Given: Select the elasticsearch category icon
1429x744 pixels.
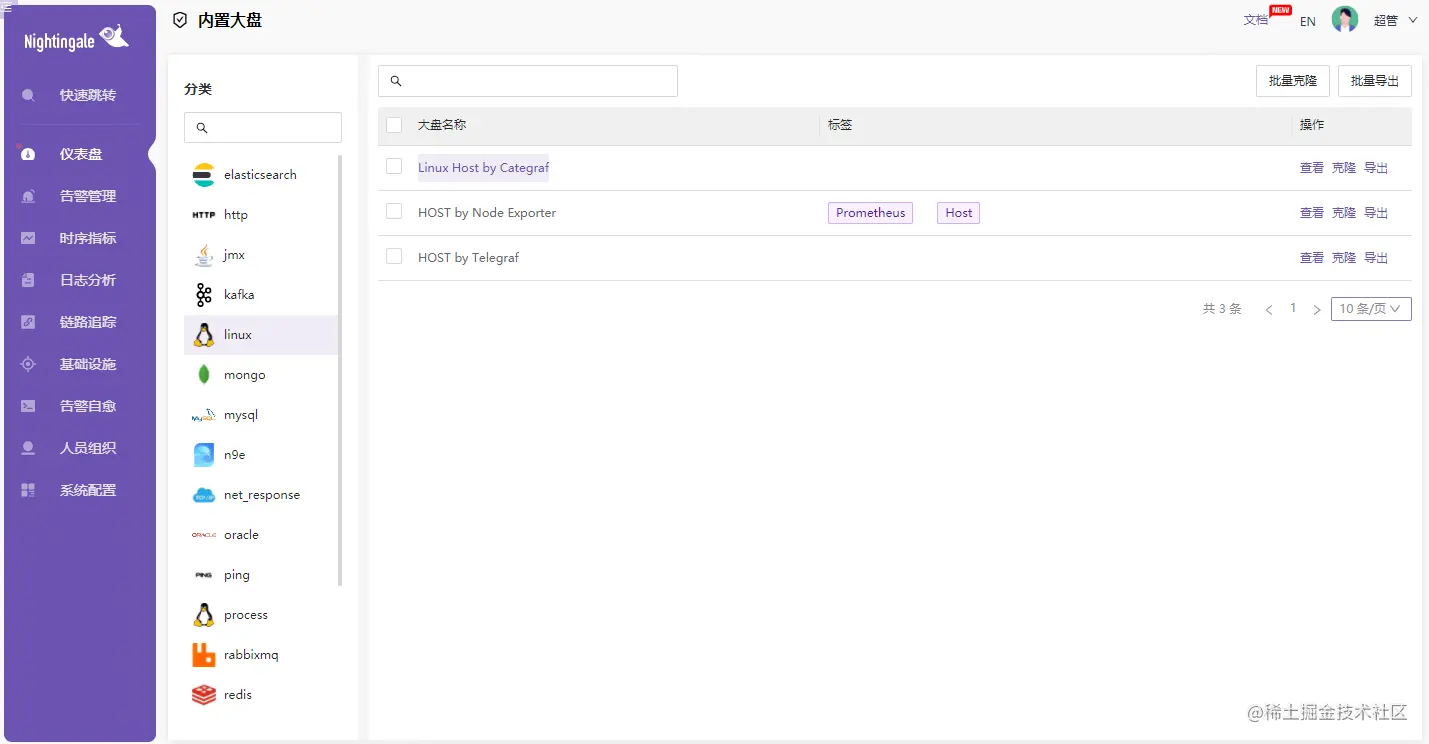Looking at the screenshot, I should click(204, 175).
